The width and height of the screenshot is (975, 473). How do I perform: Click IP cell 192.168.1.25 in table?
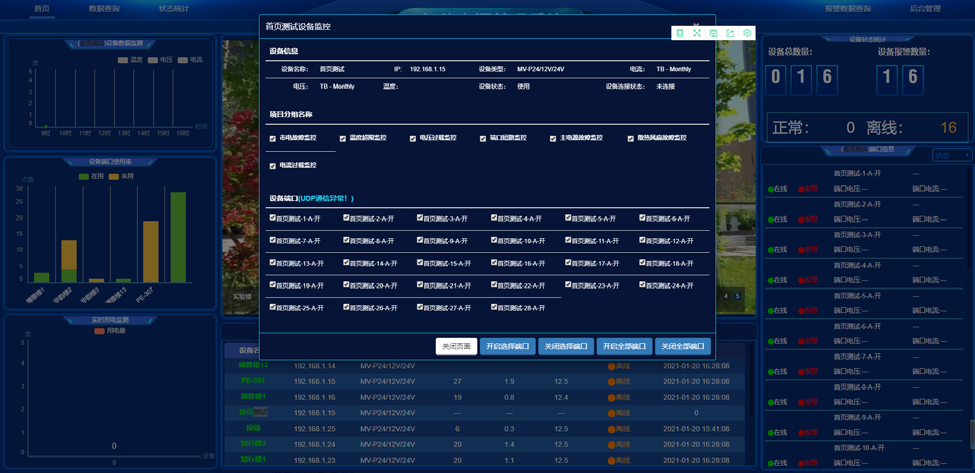315,429
